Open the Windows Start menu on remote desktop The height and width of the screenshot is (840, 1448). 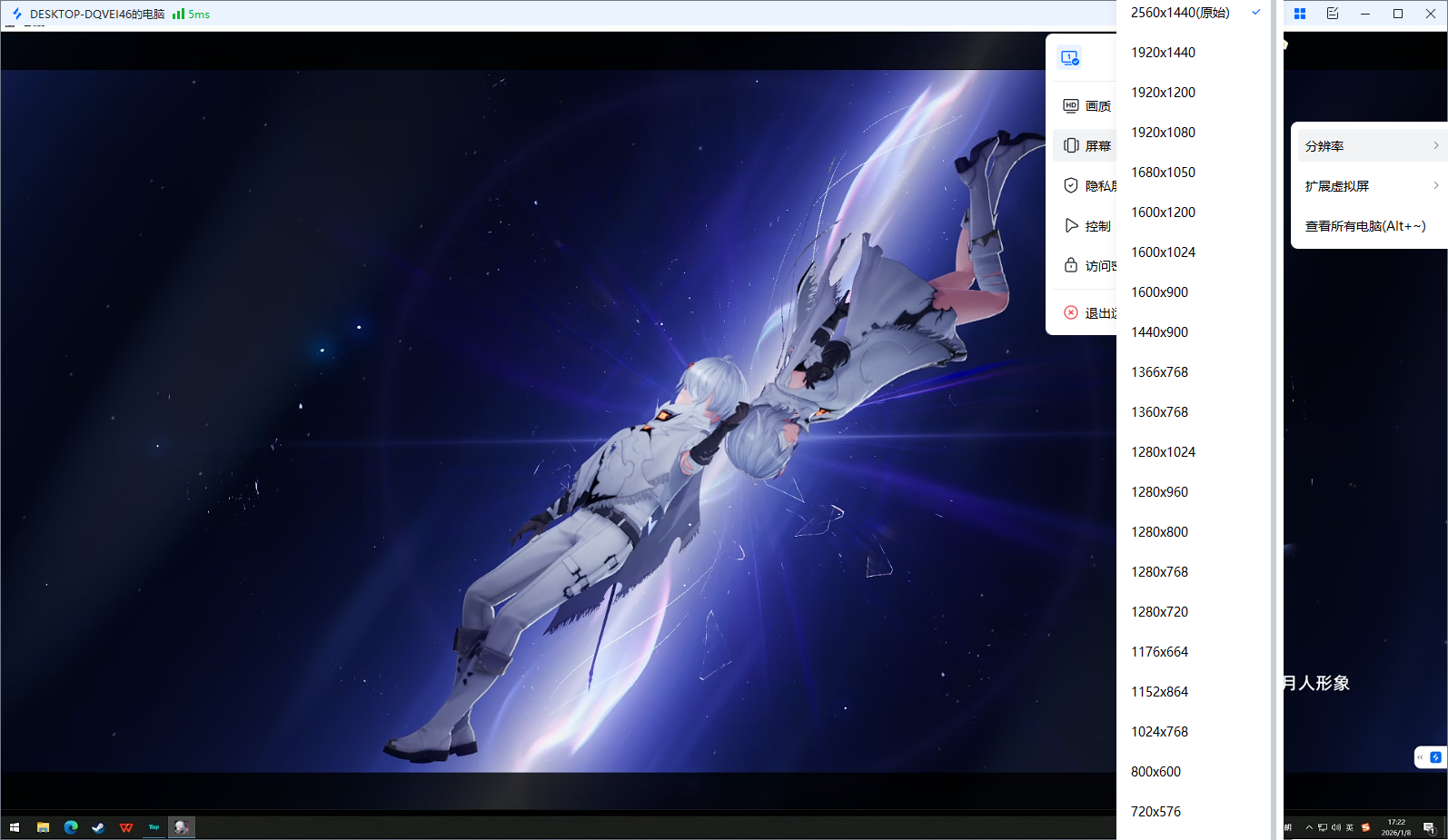(x=15, y=827)
